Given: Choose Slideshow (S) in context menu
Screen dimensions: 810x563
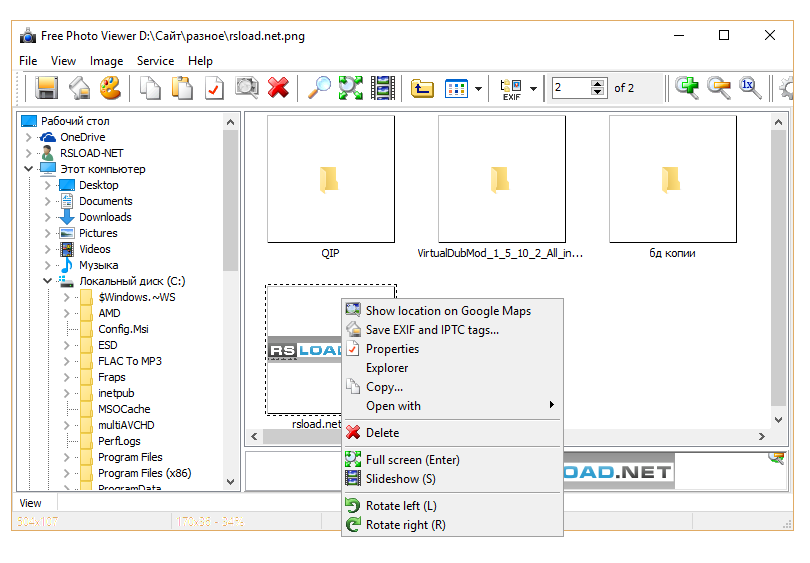Looking at the screenshot, I should click(x=452, y=479).
